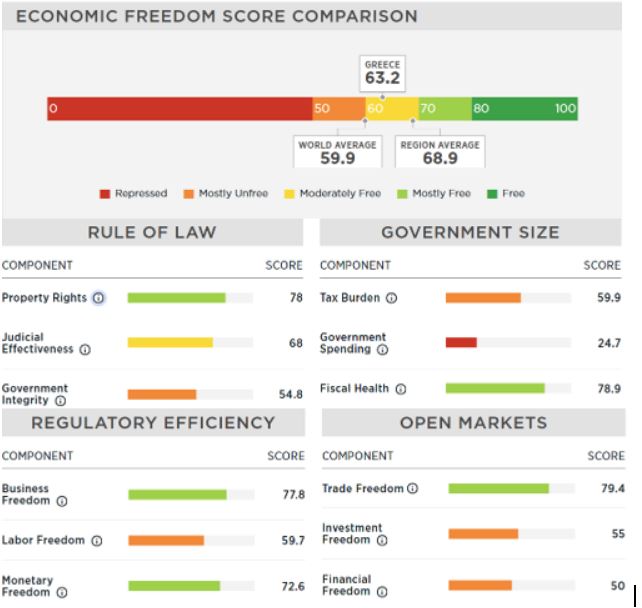This screenshot has height=608, width=642.
Task: Click the red Repressed legend swatch
Action: click(x=104, y=194)
